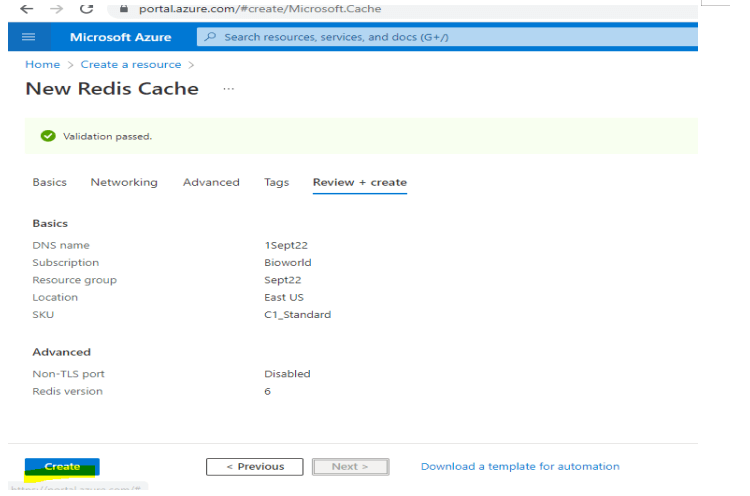The height and width of the screenshot is (496, 750).
Task: Switch to the Networking tab
Action: point(124,182)
